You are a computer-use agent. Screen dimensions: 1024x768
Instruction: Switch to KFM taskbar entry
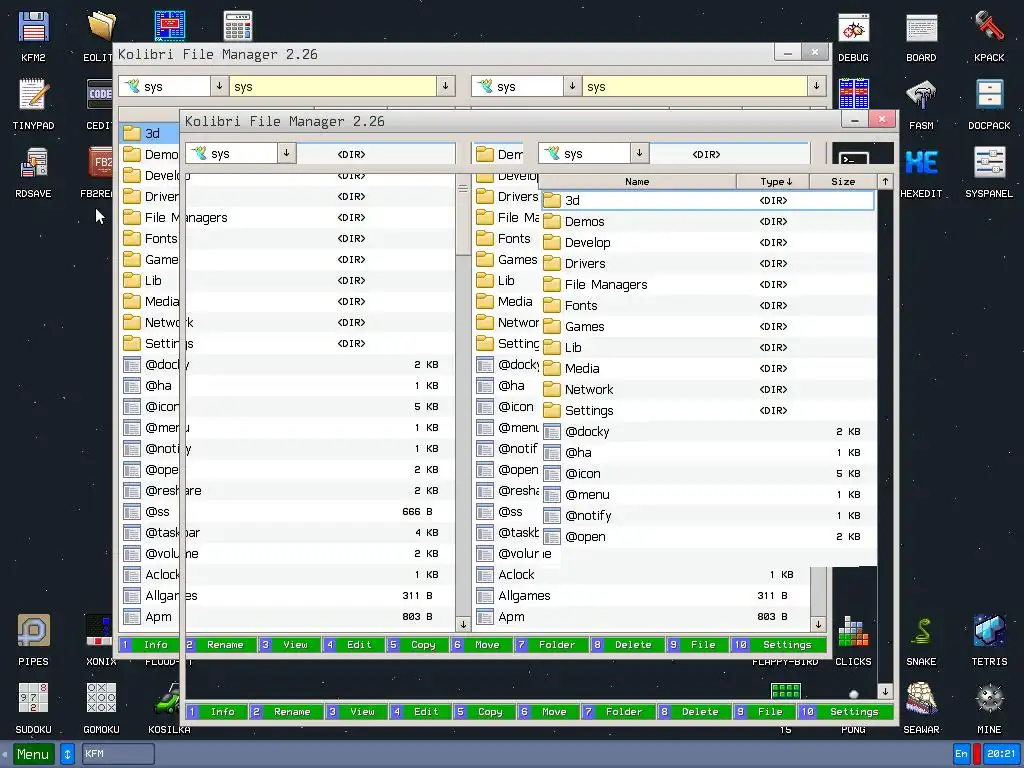pos(118,754)
